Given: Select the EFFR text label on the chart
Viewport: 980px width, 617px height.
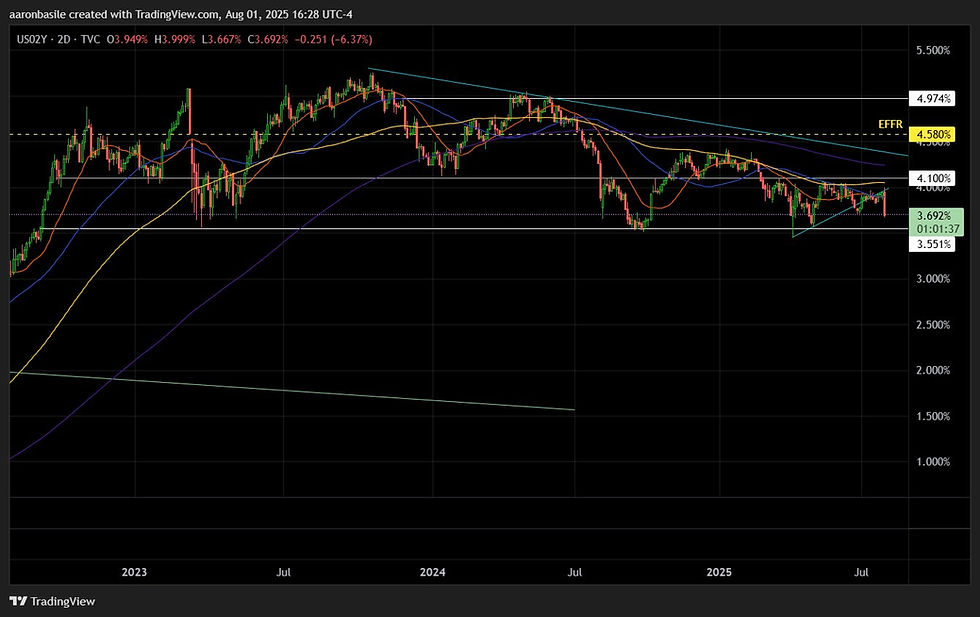Looking at the screenshot, I should point(888,124).
